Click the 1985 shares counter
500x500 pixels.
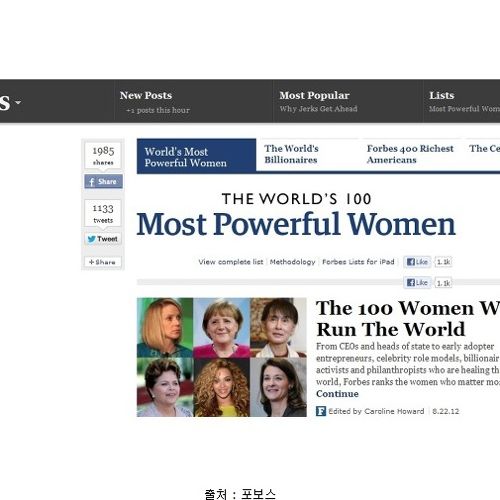click(103, 155)
